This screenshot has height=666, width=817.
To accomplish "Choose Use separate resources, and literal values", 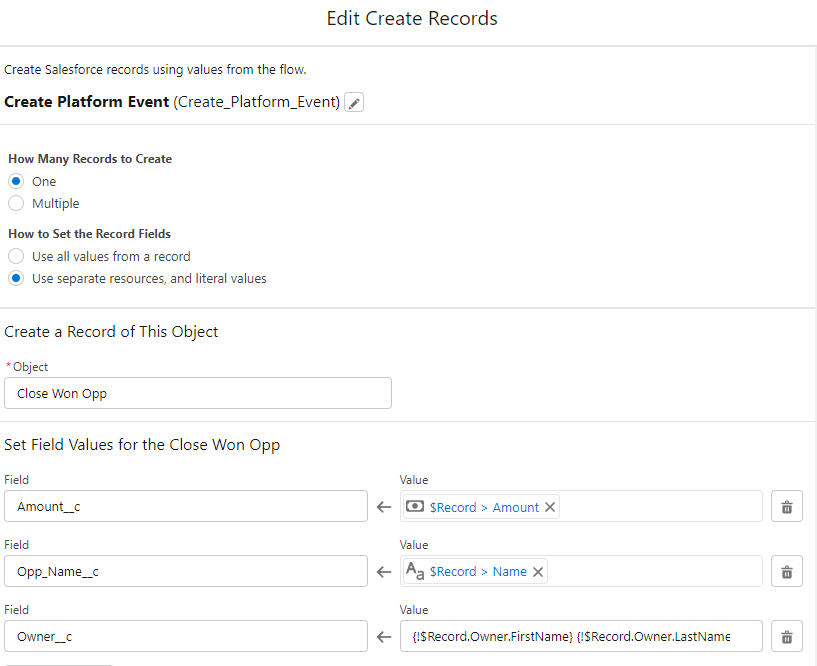I will click(16, 279).
